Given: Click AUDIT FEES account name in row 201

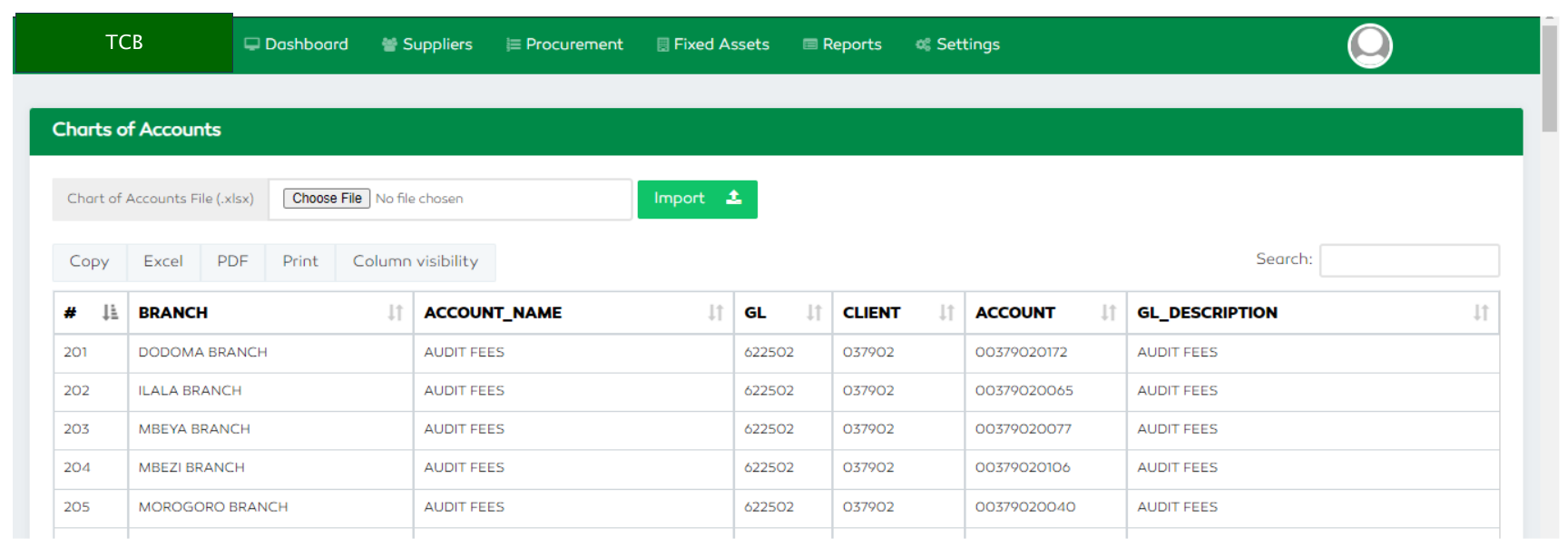Looking at the screenshot, I should point(464,352).
